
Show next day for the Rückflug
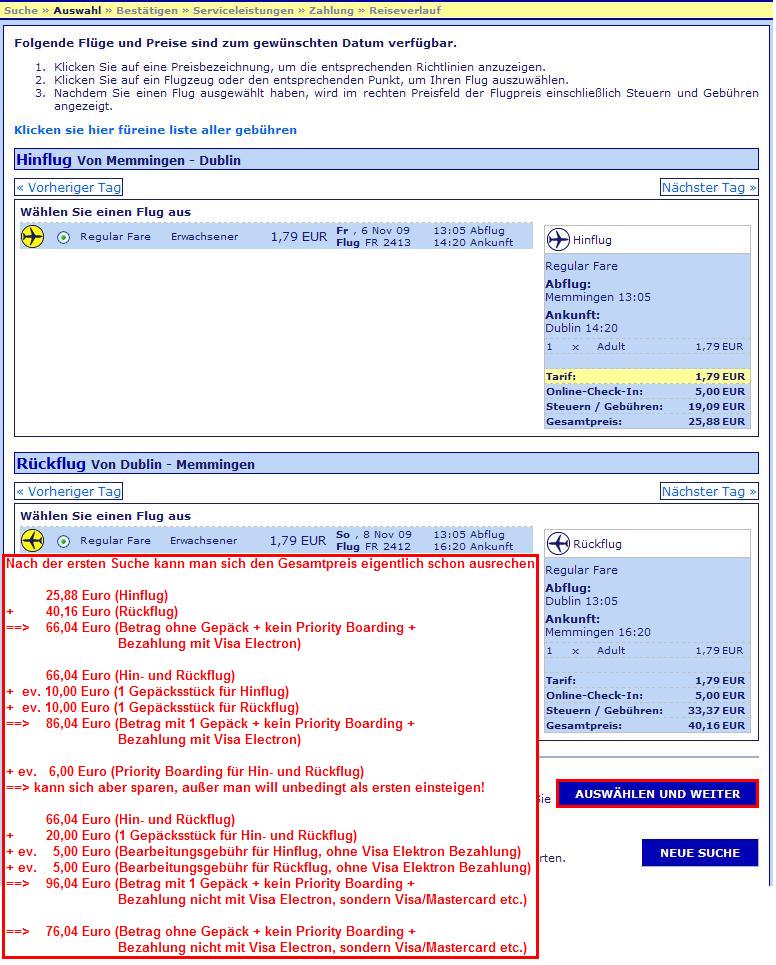[x=709, y=491]
